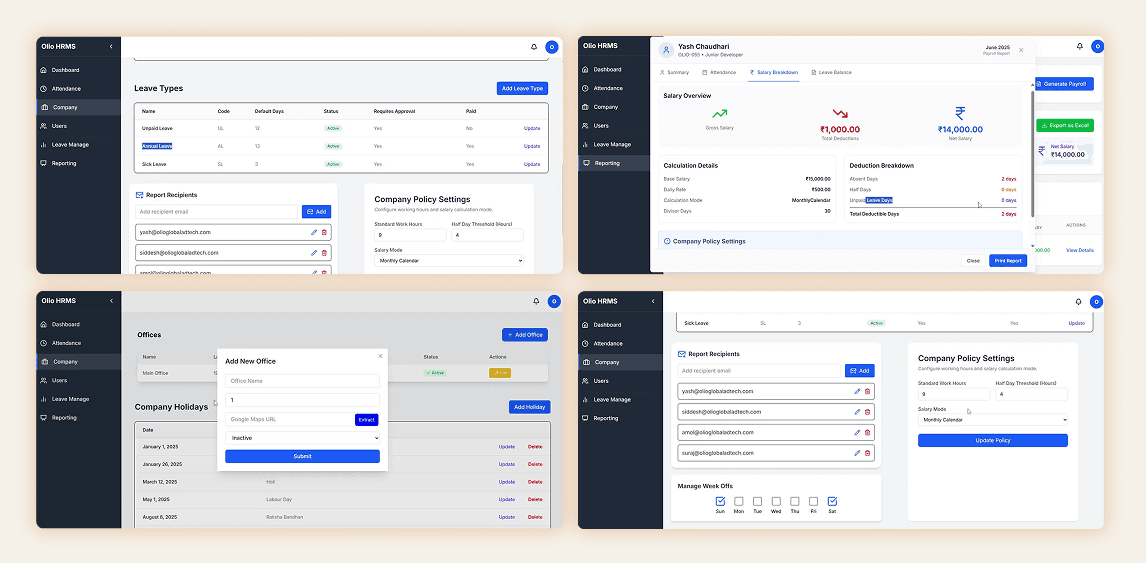
Task: Open the Salary Mode dropdown above Update Policy
Action: coord(992,420)
